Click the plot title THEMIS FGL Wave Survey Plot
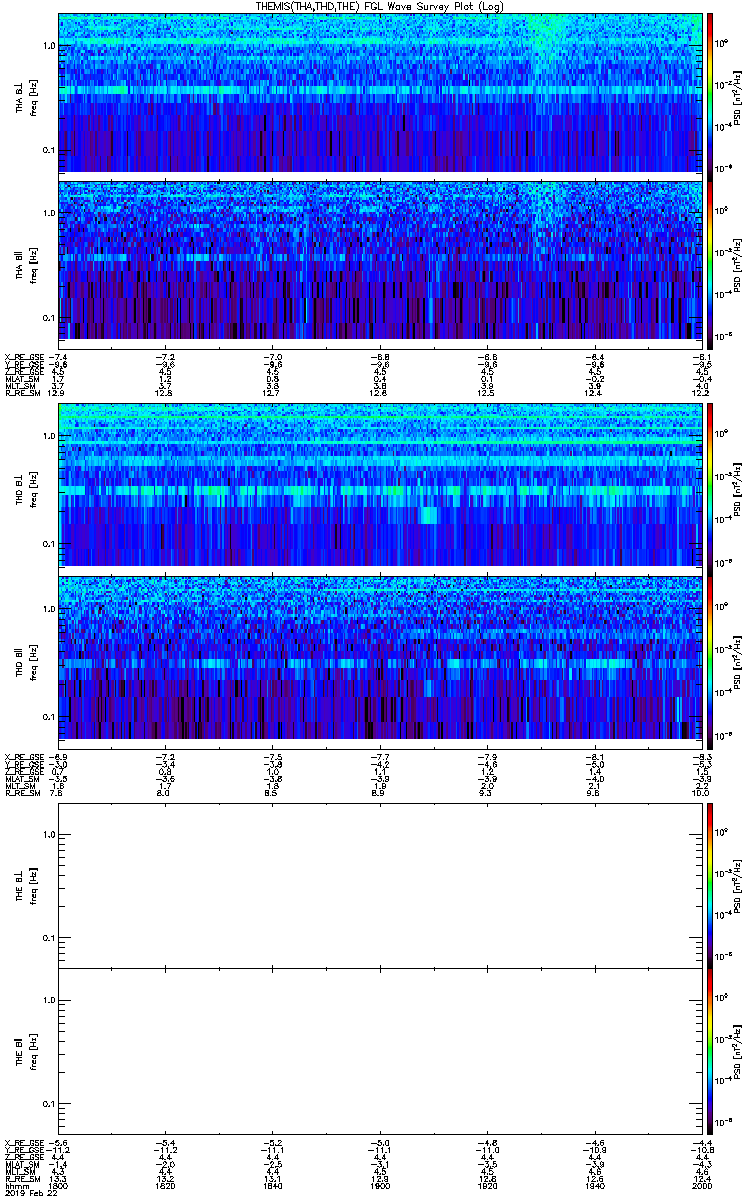The height and width of the screenshot is (1200, 750). (x=380, y=6)
